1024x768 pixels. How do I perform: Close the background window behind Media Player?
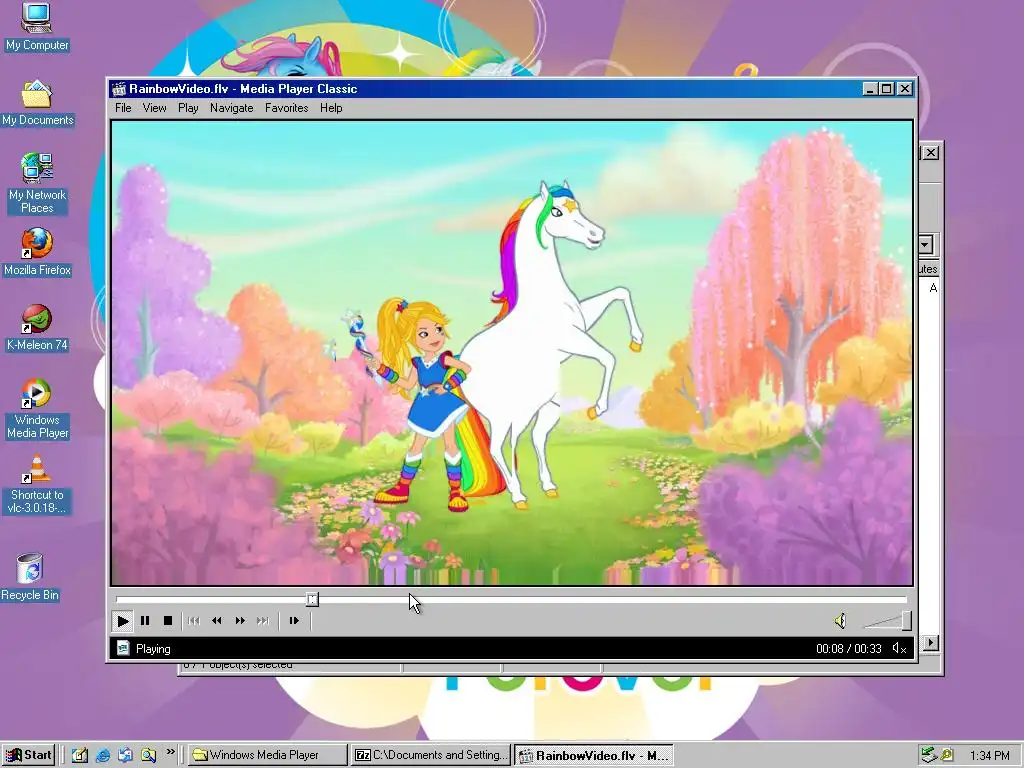(931, 153)
